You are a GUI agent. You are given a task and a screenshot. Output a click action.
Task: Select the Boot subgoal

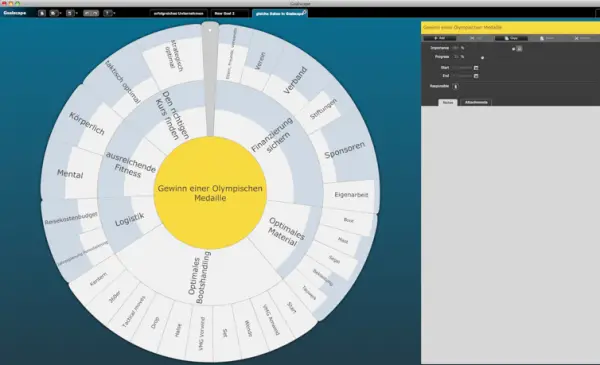pyautogui.click(x=349, y=220)
